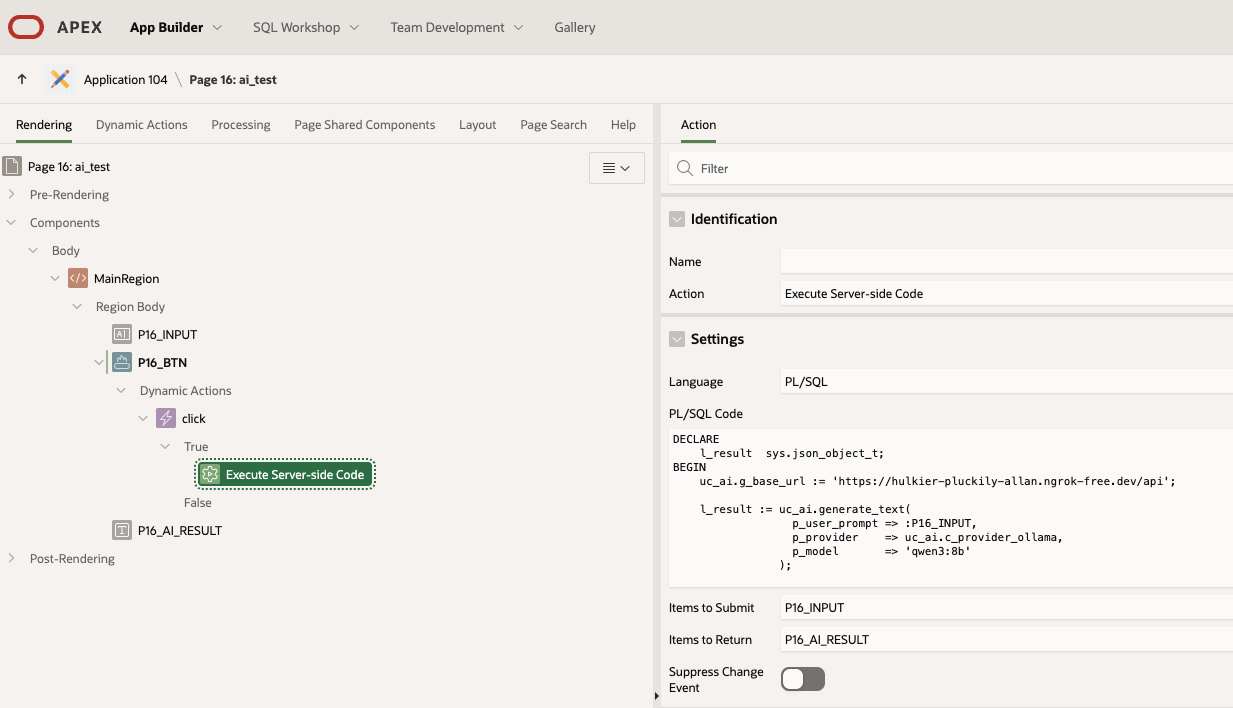This screenshot has height=708, width=1233.
Task: Click the P16_AI_RESULT item icon
Action: pos(122,531)
